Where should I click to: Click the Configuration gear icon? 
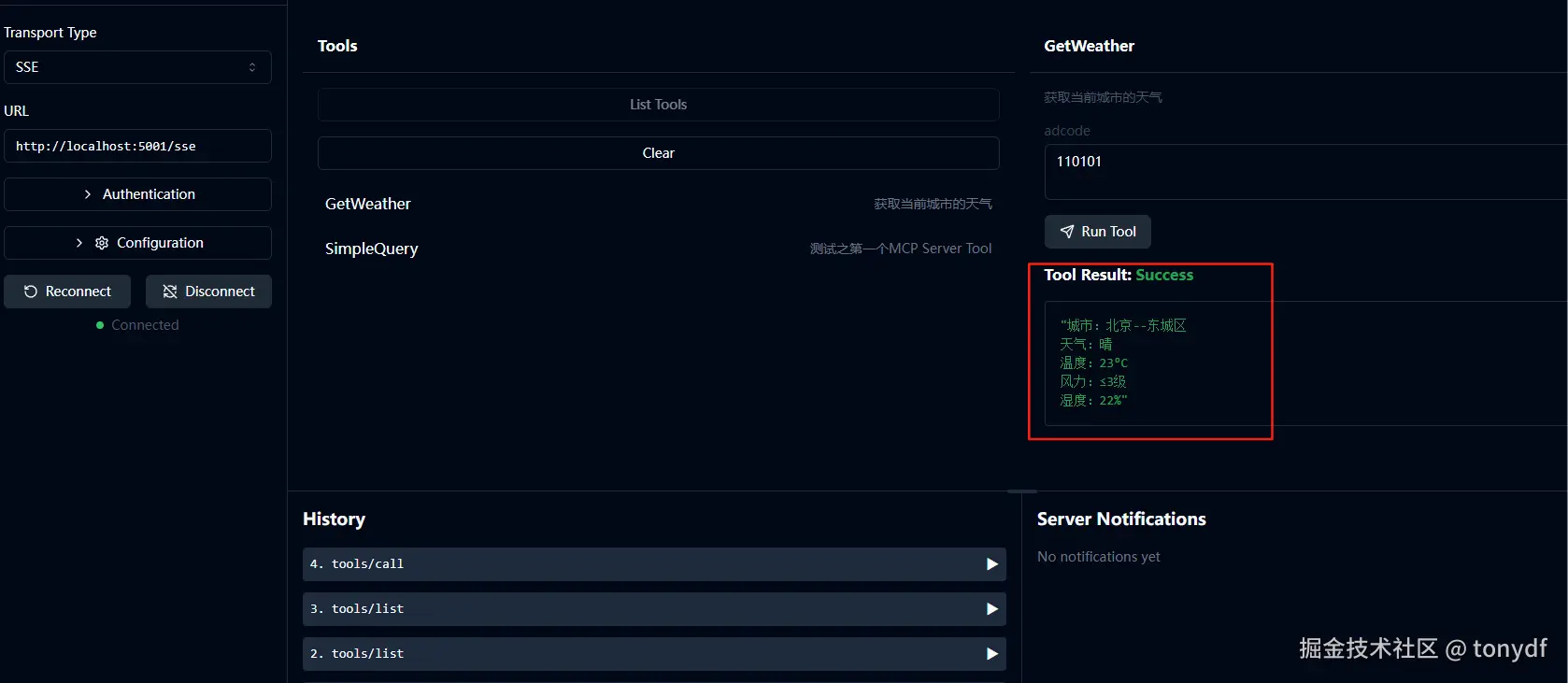click(x=102, y=243)
